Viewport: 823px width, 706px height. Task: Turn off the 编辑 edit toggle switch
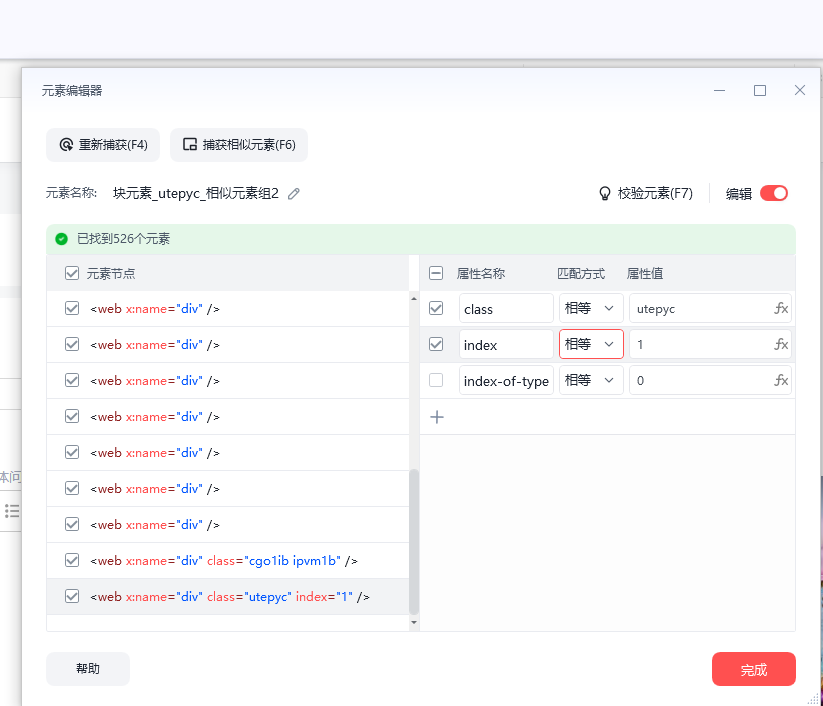(x=774, y=193)
